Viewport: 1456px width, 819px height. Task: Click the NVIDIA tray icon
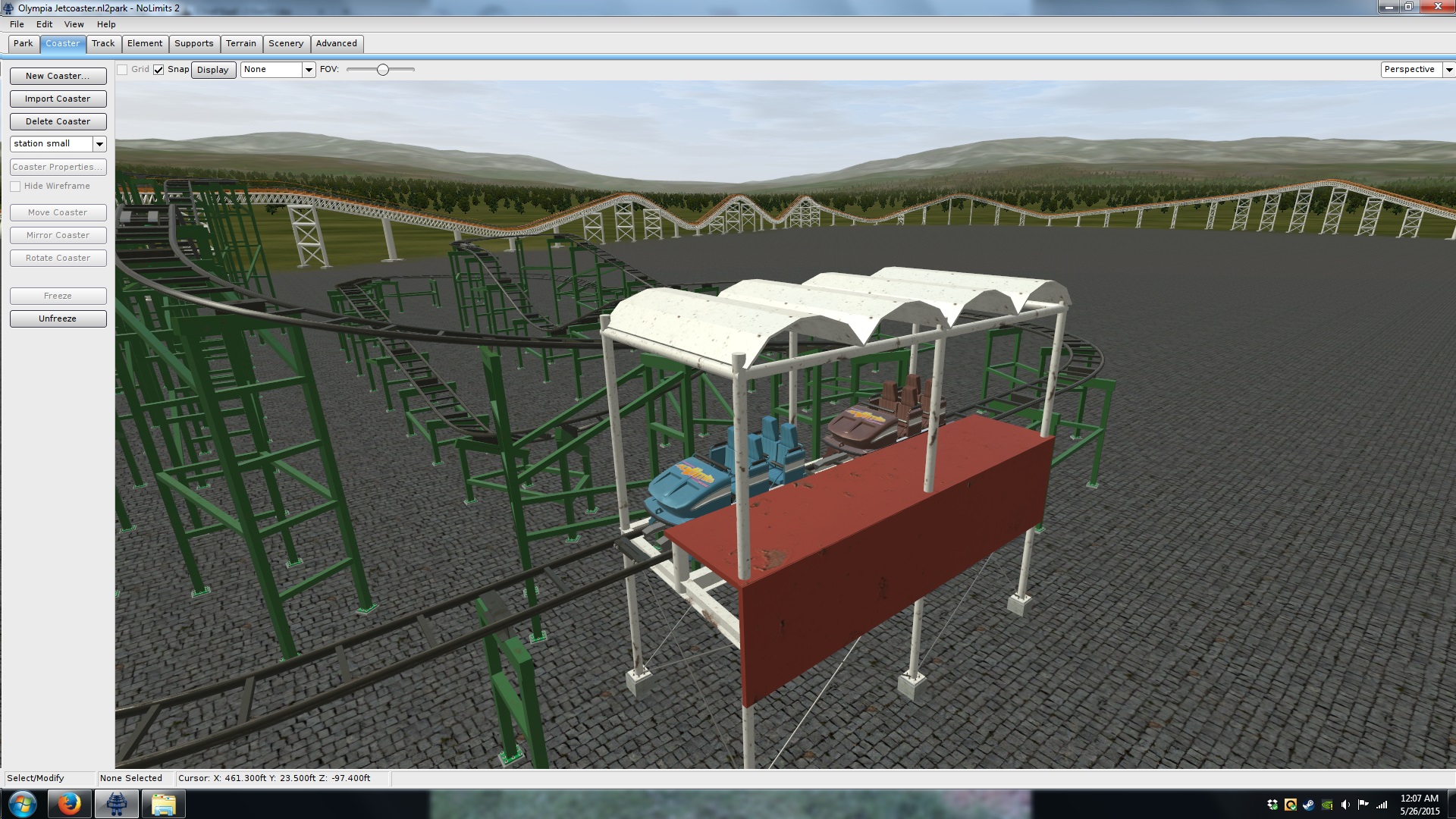(x=1327, y=805)
